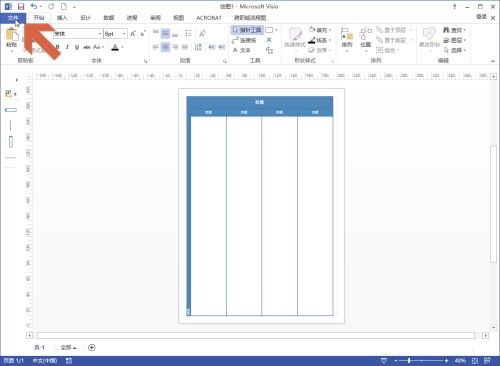Click the Save icon in quick access toolbar
The image size is (500, 366).
tap(21, 6)
